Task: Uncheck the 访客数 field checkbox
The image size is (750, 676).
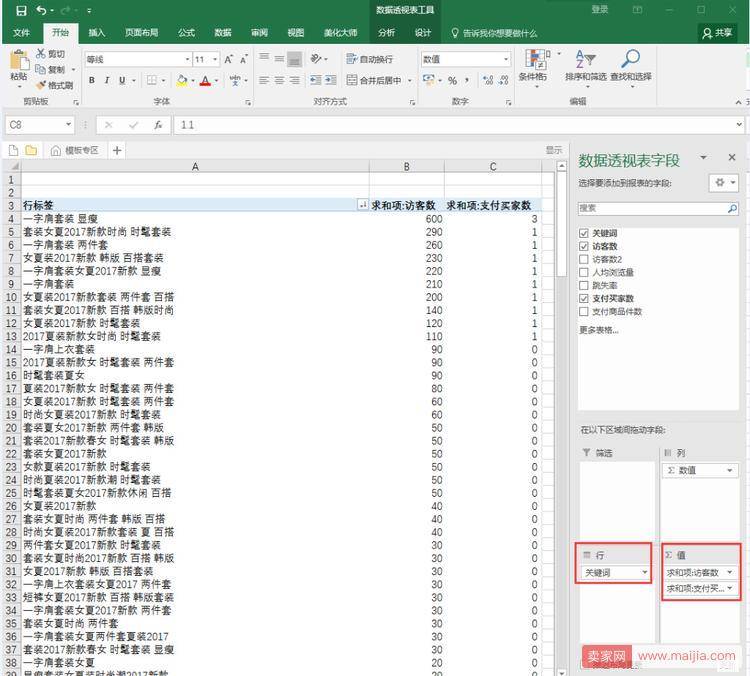Action: (584, 246)
